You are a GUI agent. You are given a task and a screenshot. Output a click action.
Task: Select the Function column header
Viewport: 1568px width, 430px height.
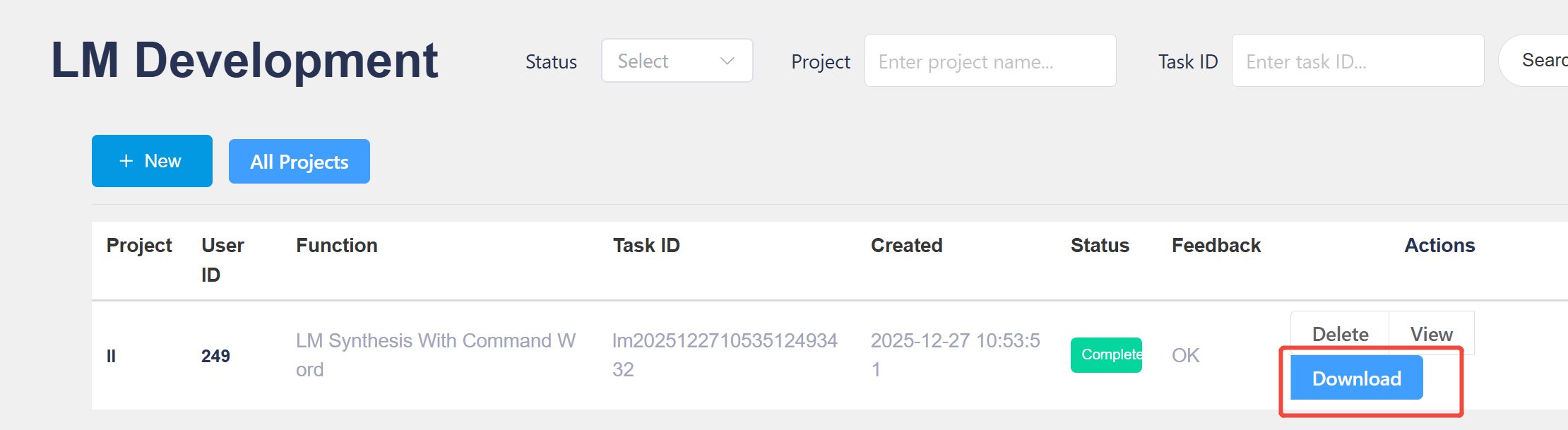[x=336, y=245]
